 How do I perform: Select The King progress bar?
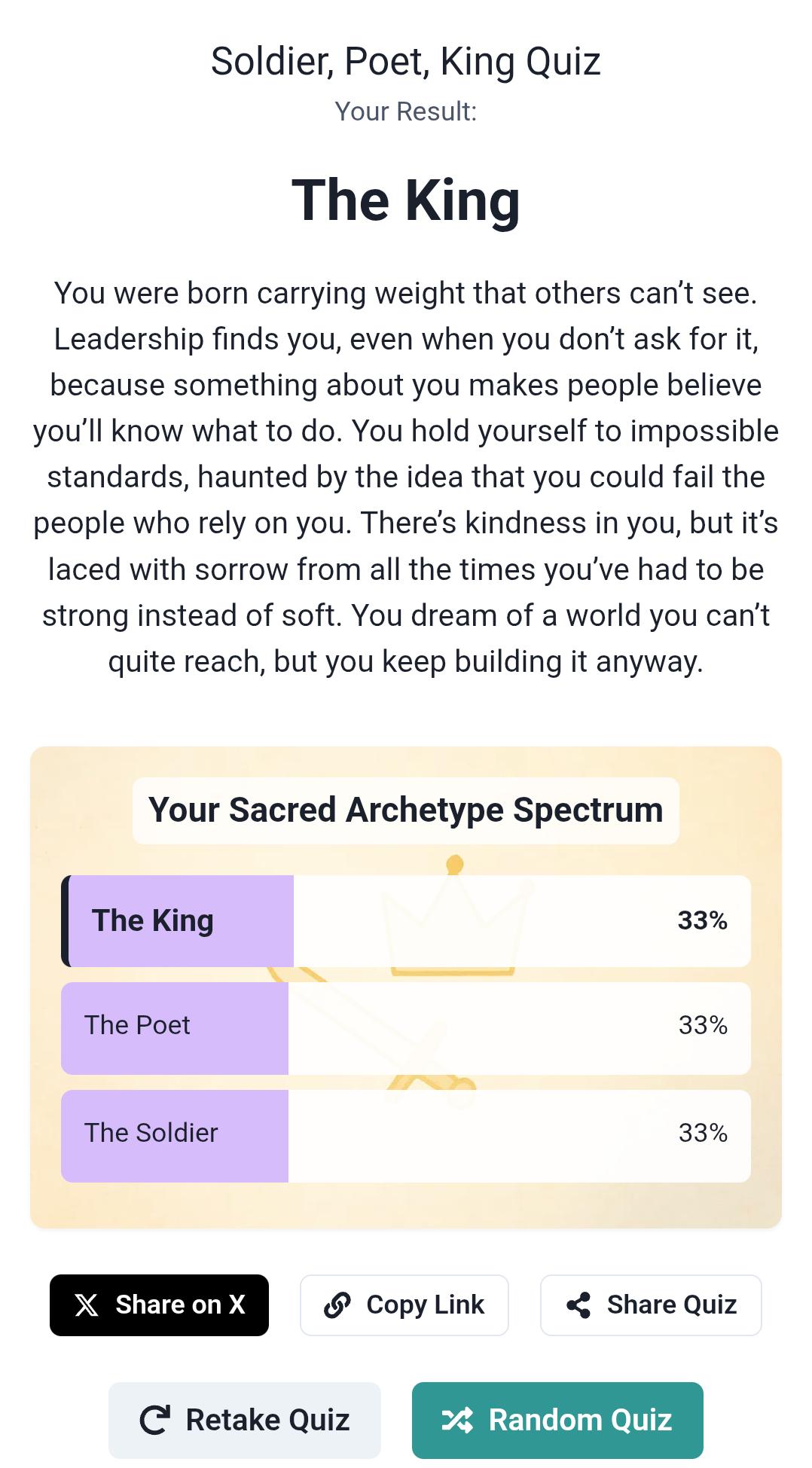pos(406,920)
